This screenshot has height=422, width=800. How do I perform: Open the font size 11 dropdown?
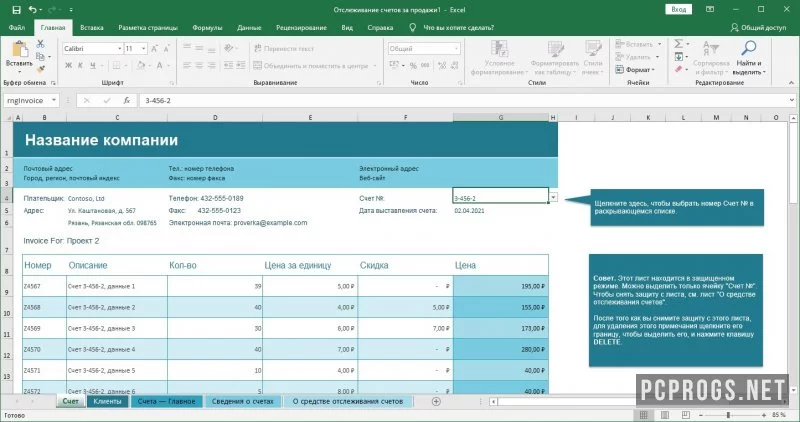[144, 48]
